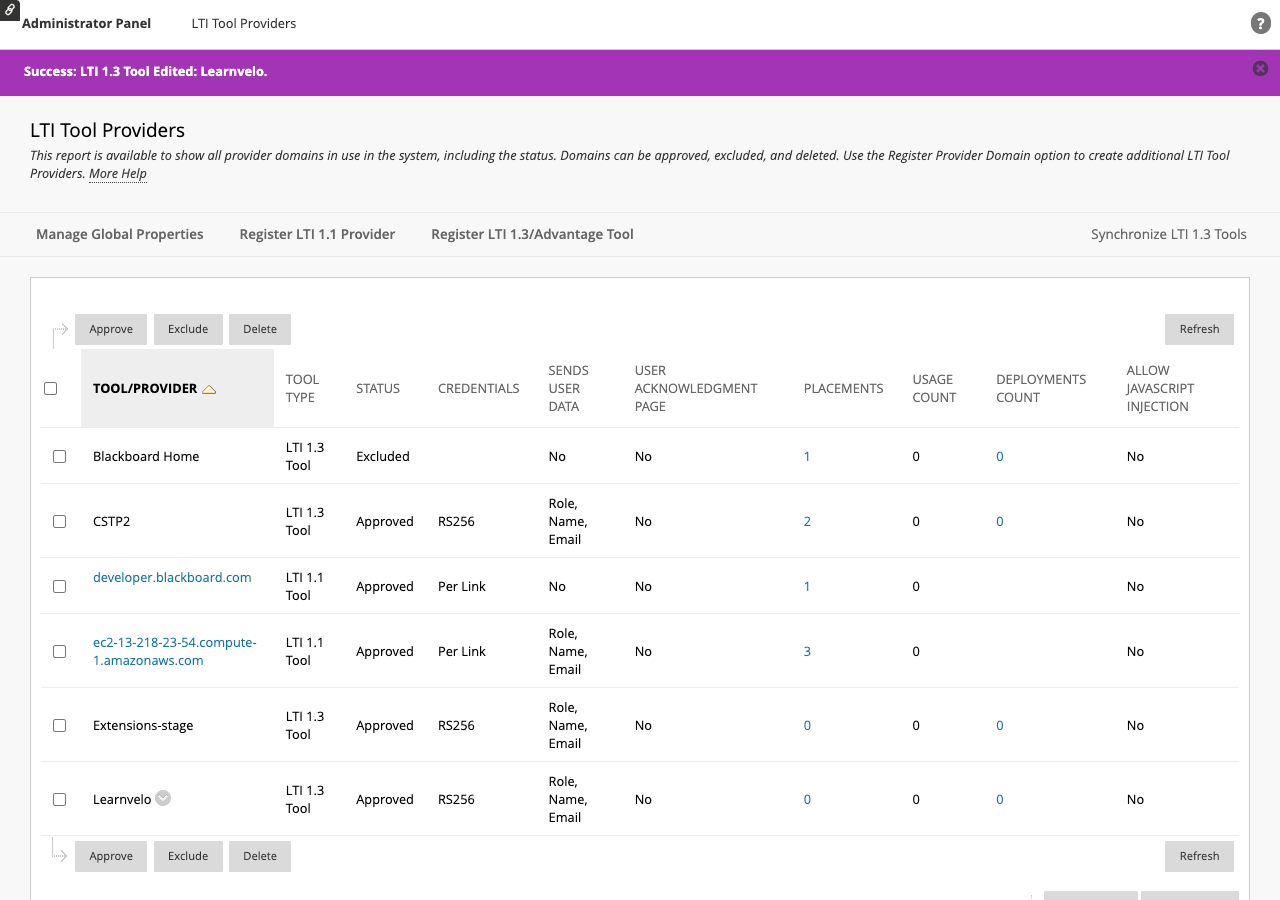Click the sort arrow beside Tool/Provider
1280x900 pixels.
coord(209,389)
